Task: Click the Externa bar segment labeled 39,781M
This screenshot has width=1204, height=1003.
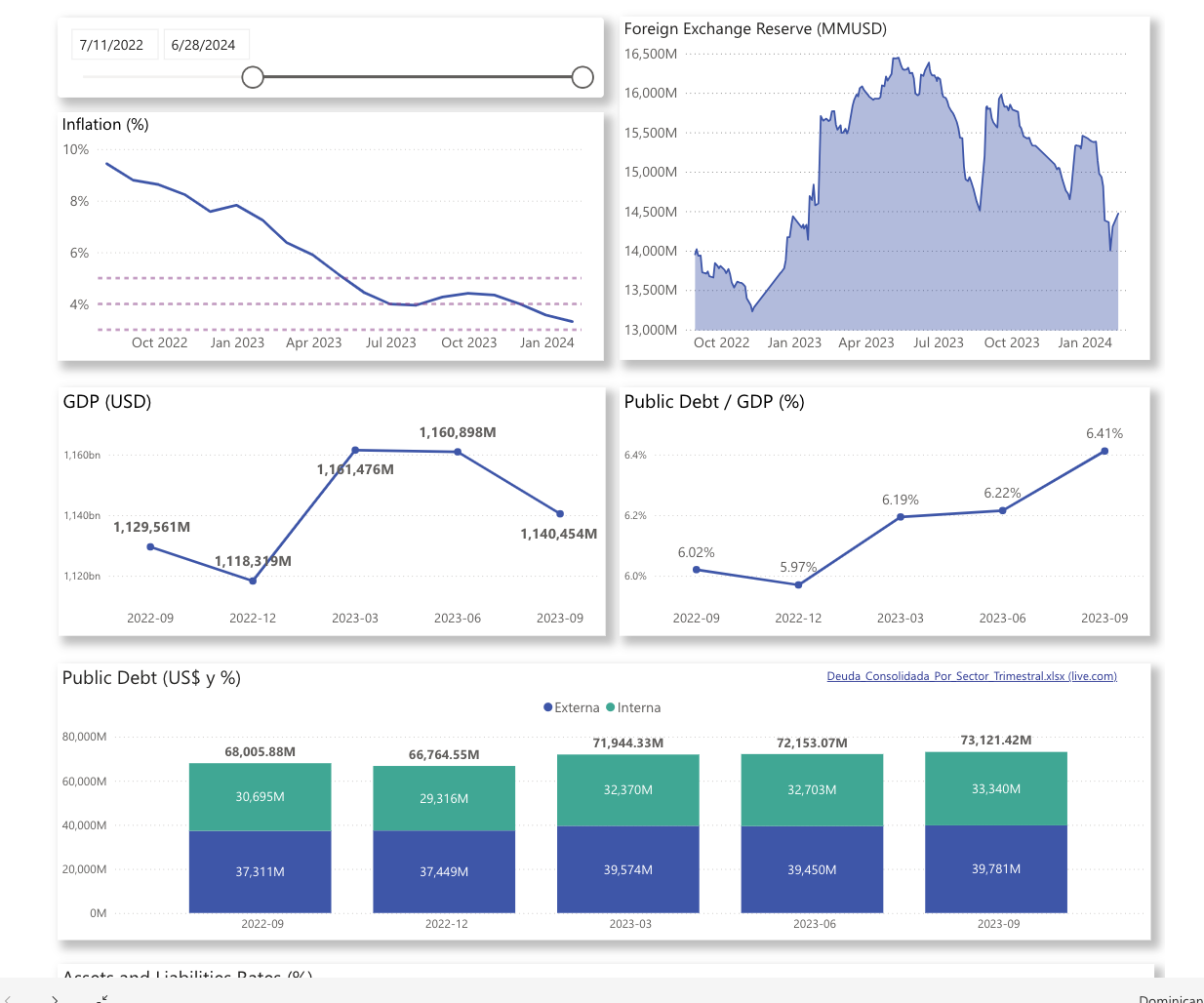Action: point(996,869)
